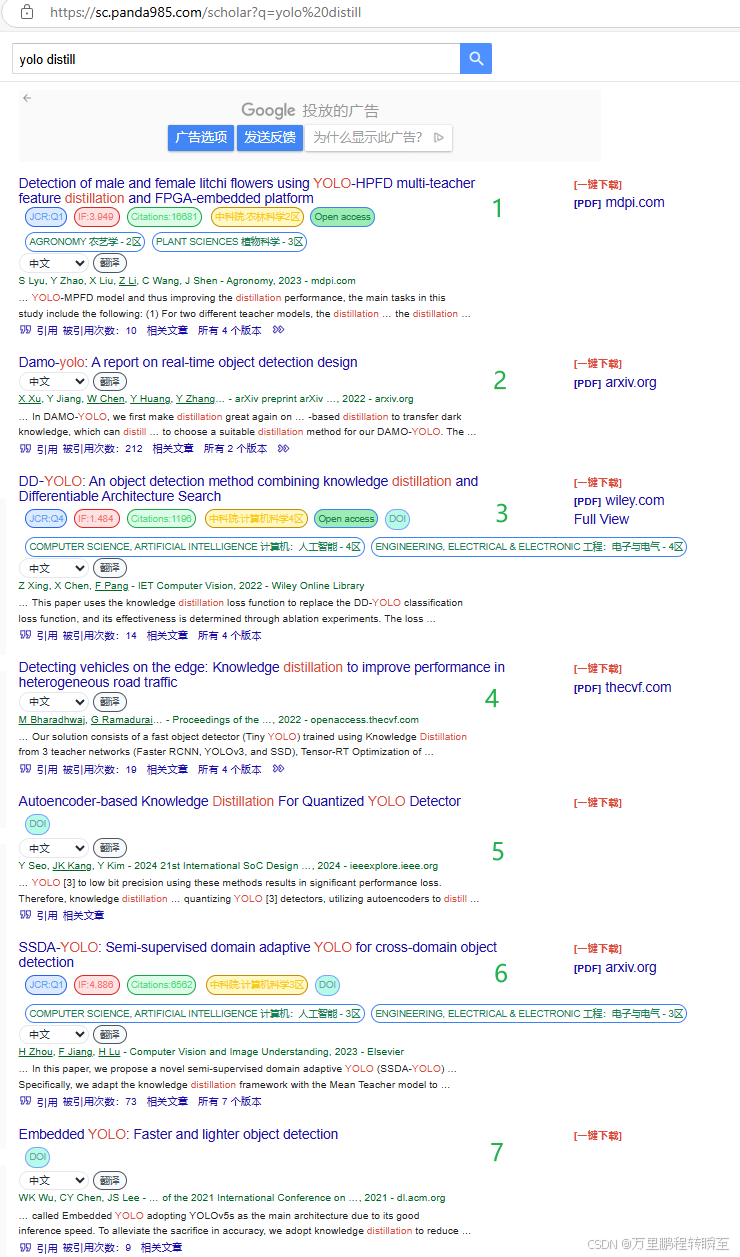
Task: Click the blue magnifier search button
Action: point(476,59)
